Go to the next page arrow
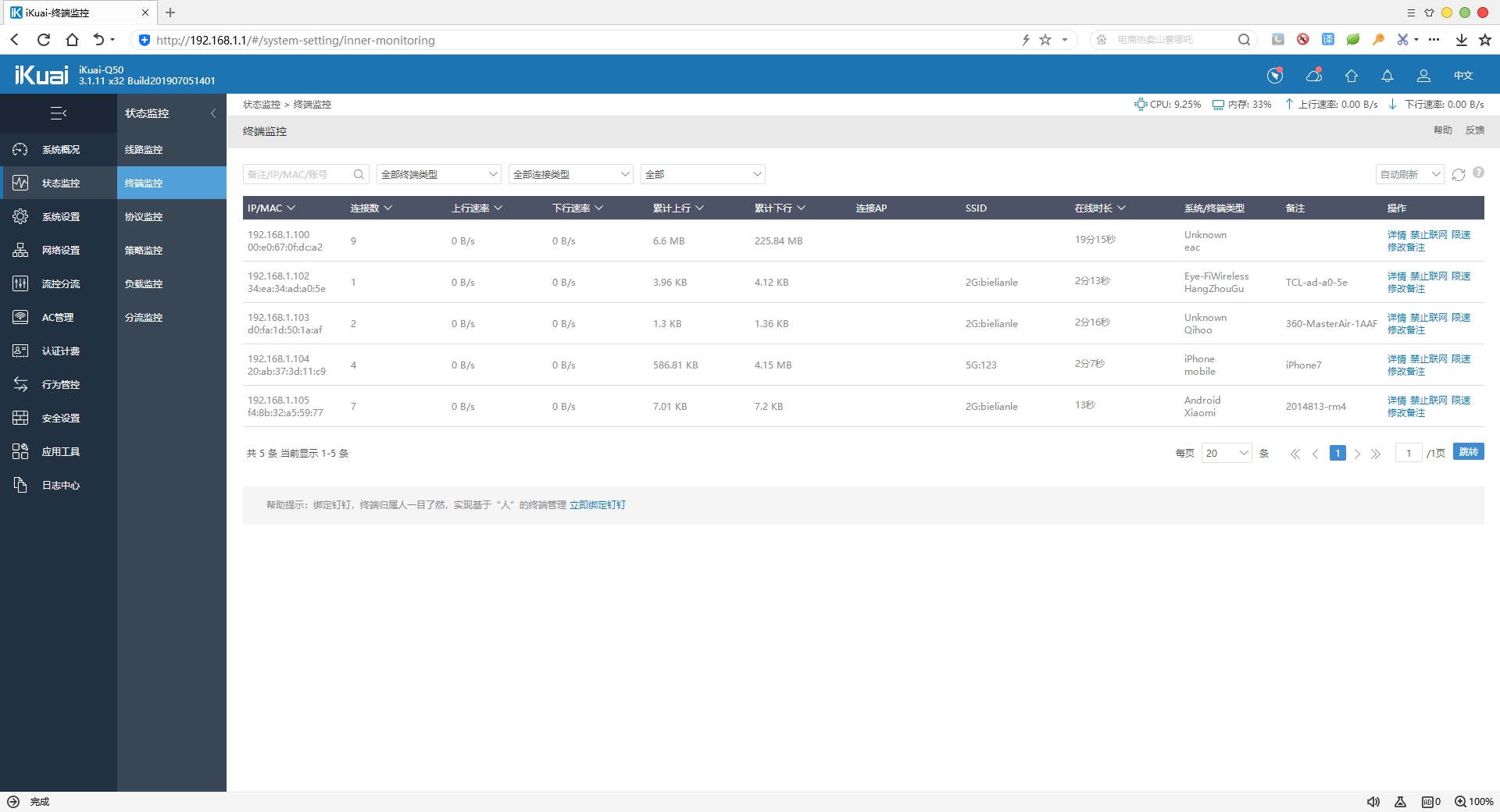The height and width of the screenshot is (812, 1500). click(x=1357, y=454)
